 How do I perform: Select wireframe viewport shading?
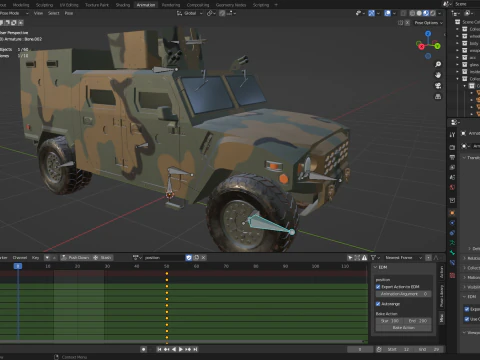[412, 13]
